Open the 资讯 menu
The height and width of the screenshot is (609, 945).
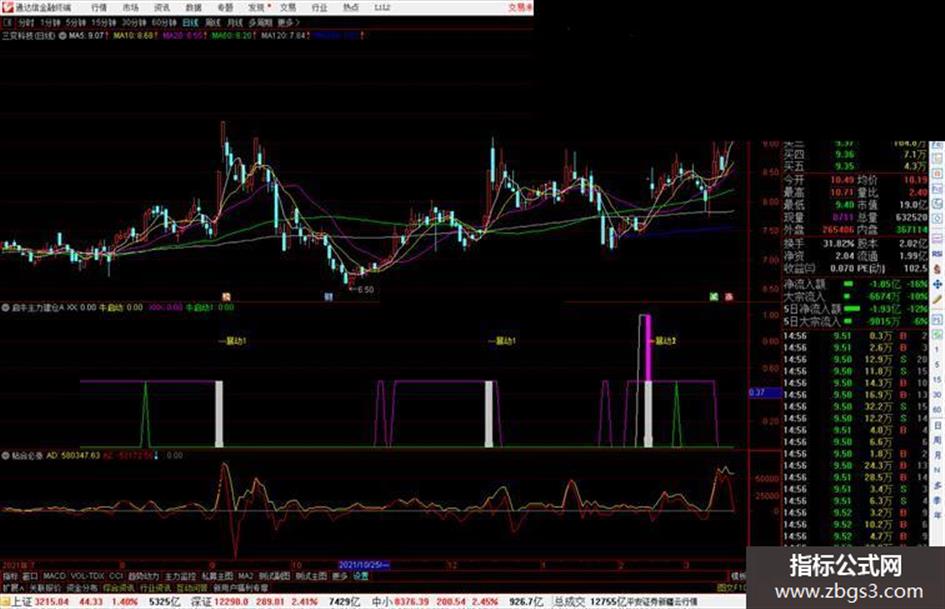[x=162, y=8]
